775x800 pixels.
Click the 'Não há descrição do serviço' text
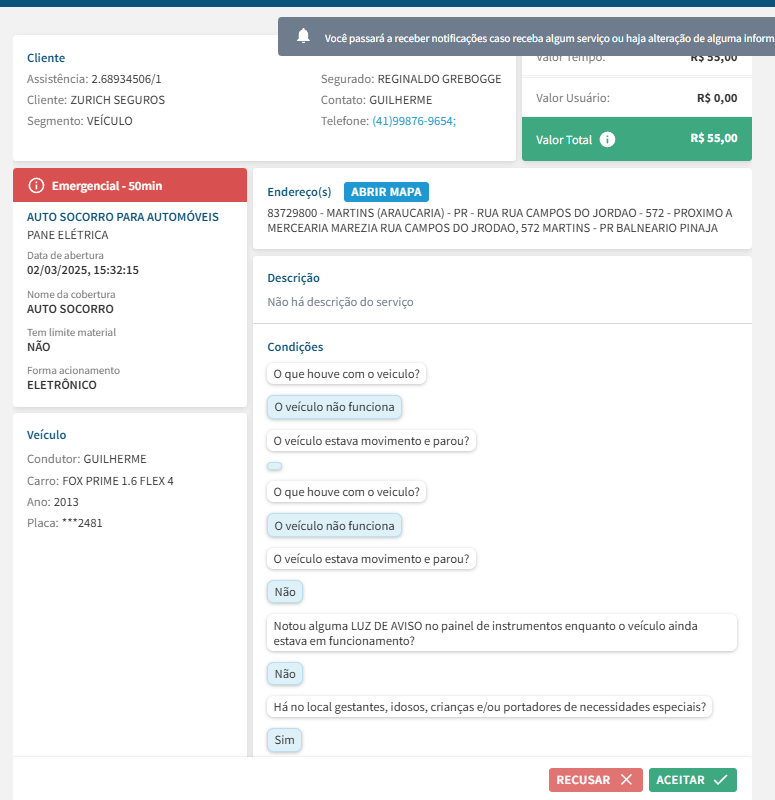(340, 302)
